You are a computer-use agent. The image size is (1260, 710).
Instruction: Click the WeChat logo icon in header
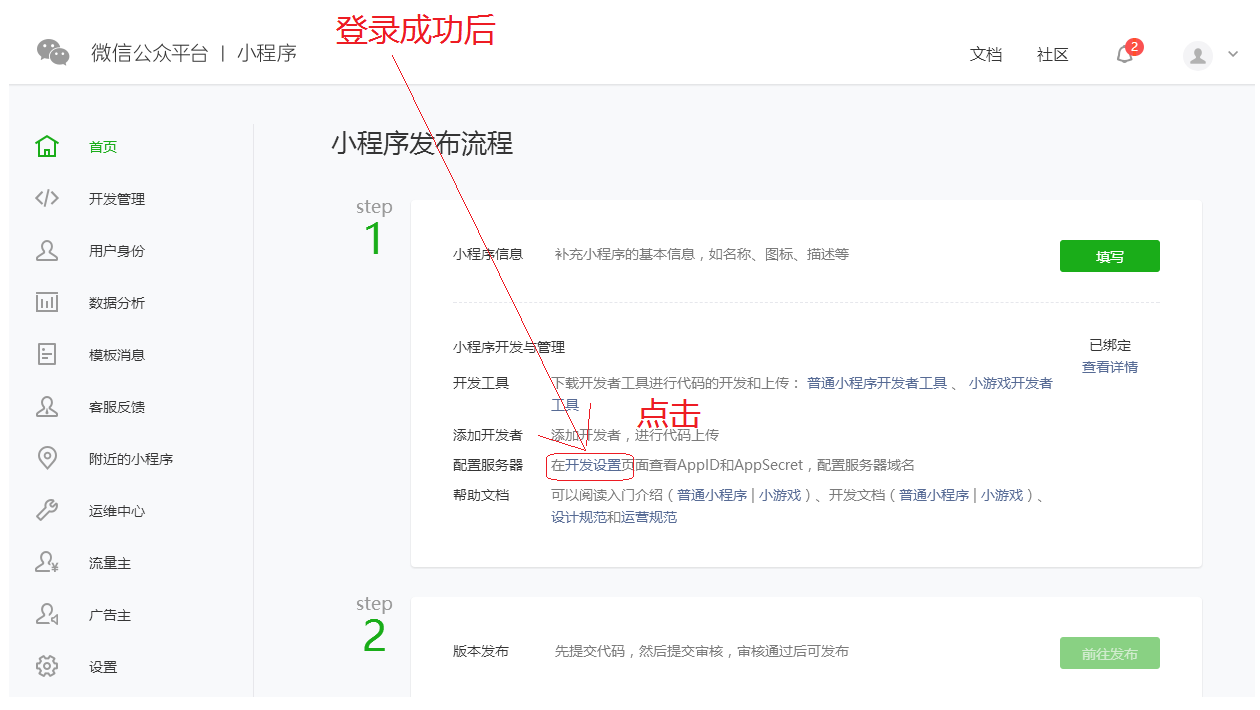(53, 52)
